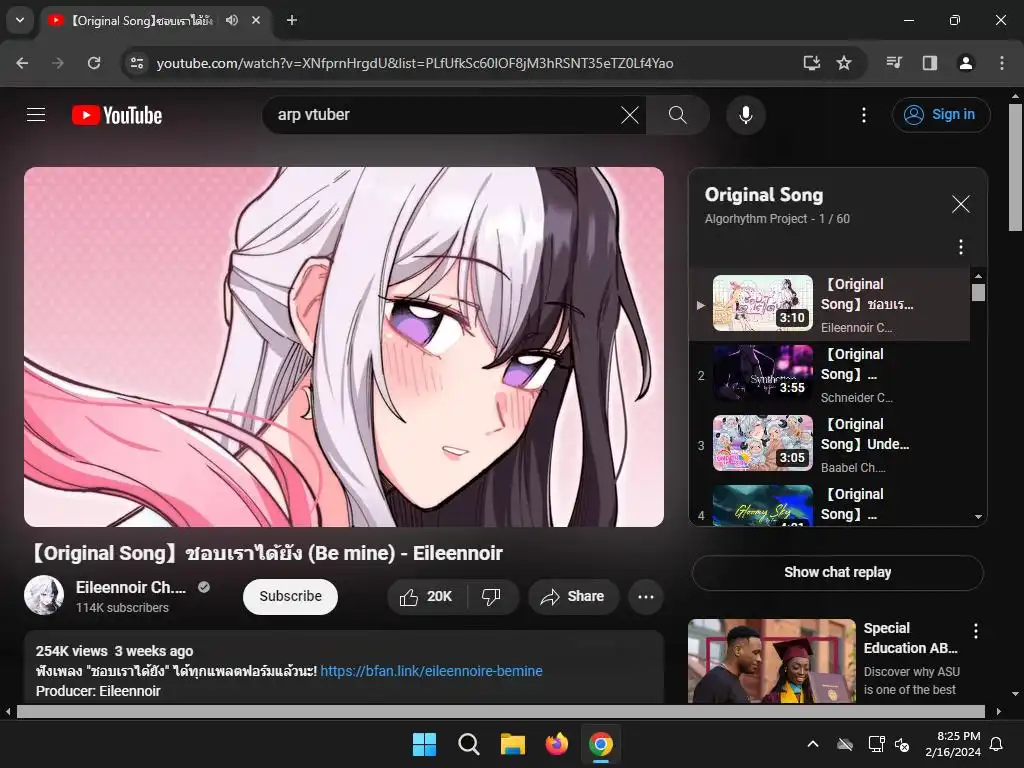Start voice search with the microphone
1024x768 pixels.
point(745,115)
